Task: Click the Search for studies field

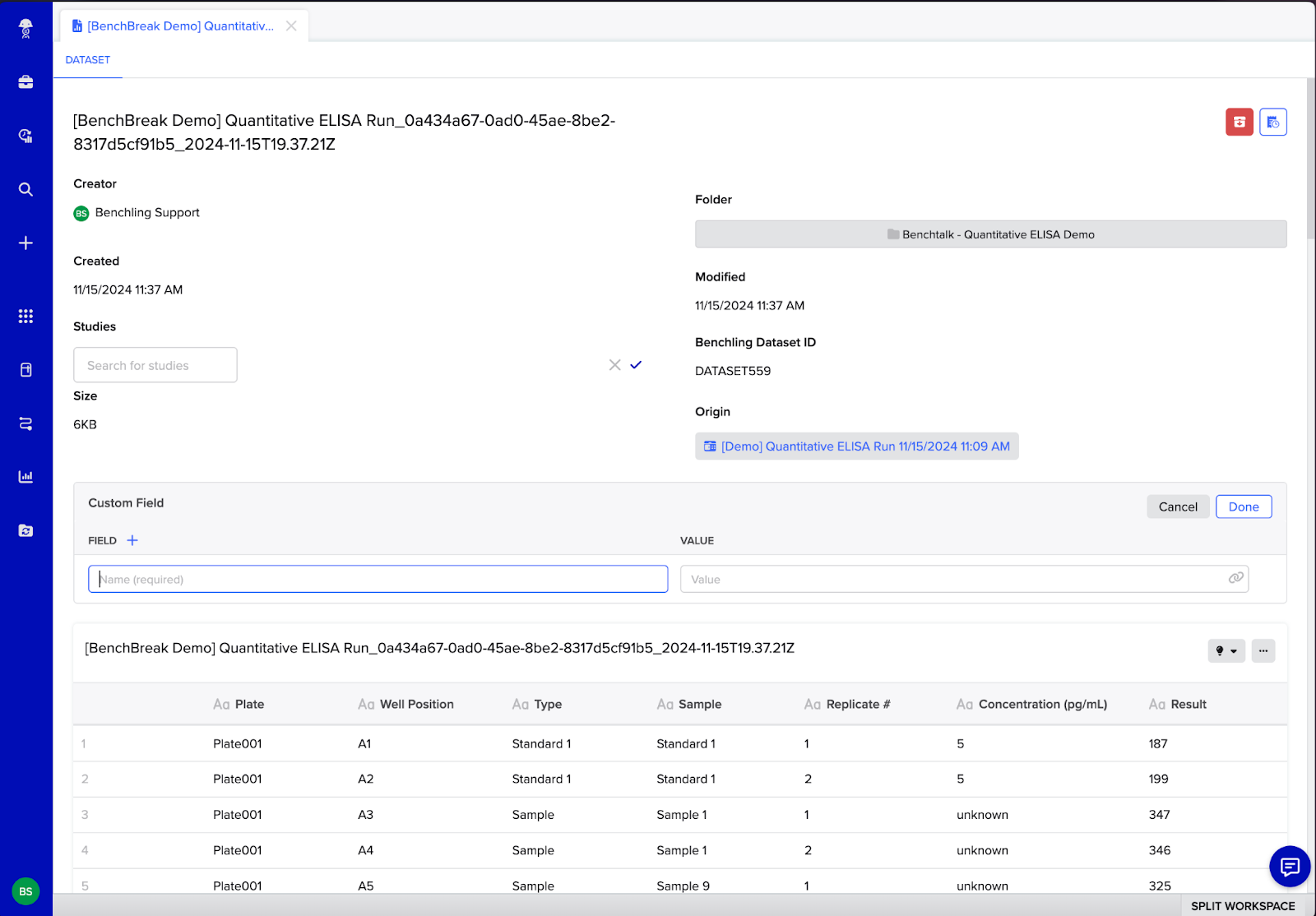Action: point(155,365)
